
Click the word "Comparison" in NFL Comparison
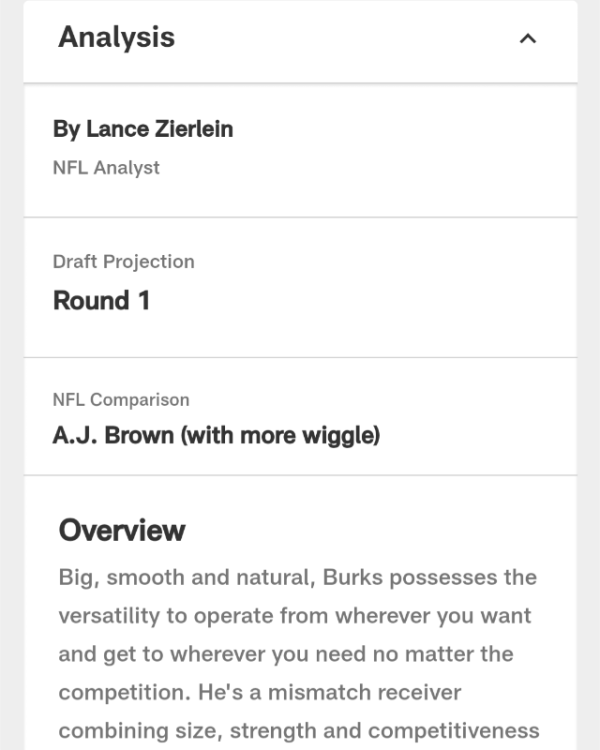[139, 400]
